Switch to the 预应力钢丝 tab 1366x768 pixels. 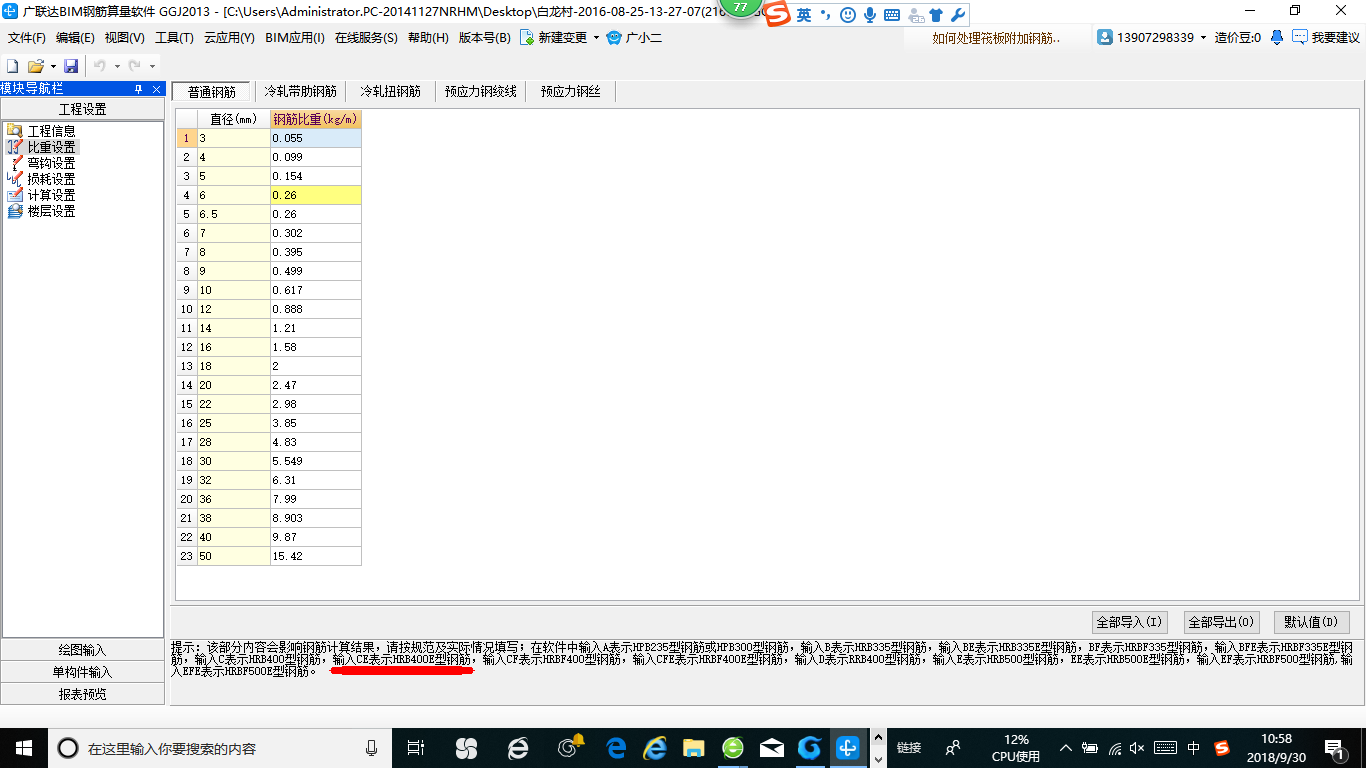point(571,92)
